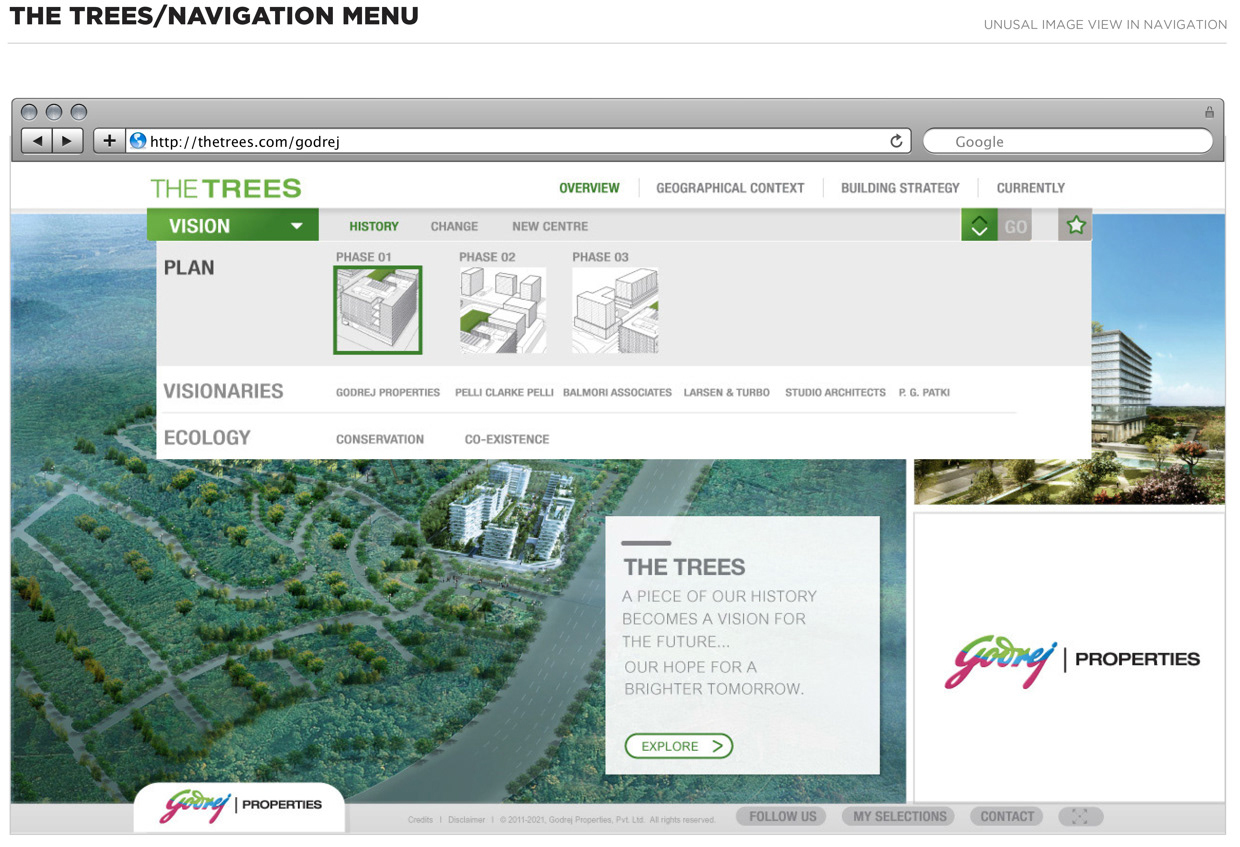This screenshot has height=847, width=1240.
Task: Click the Godrej Properties logo in footer
Action: pos(240,805)
